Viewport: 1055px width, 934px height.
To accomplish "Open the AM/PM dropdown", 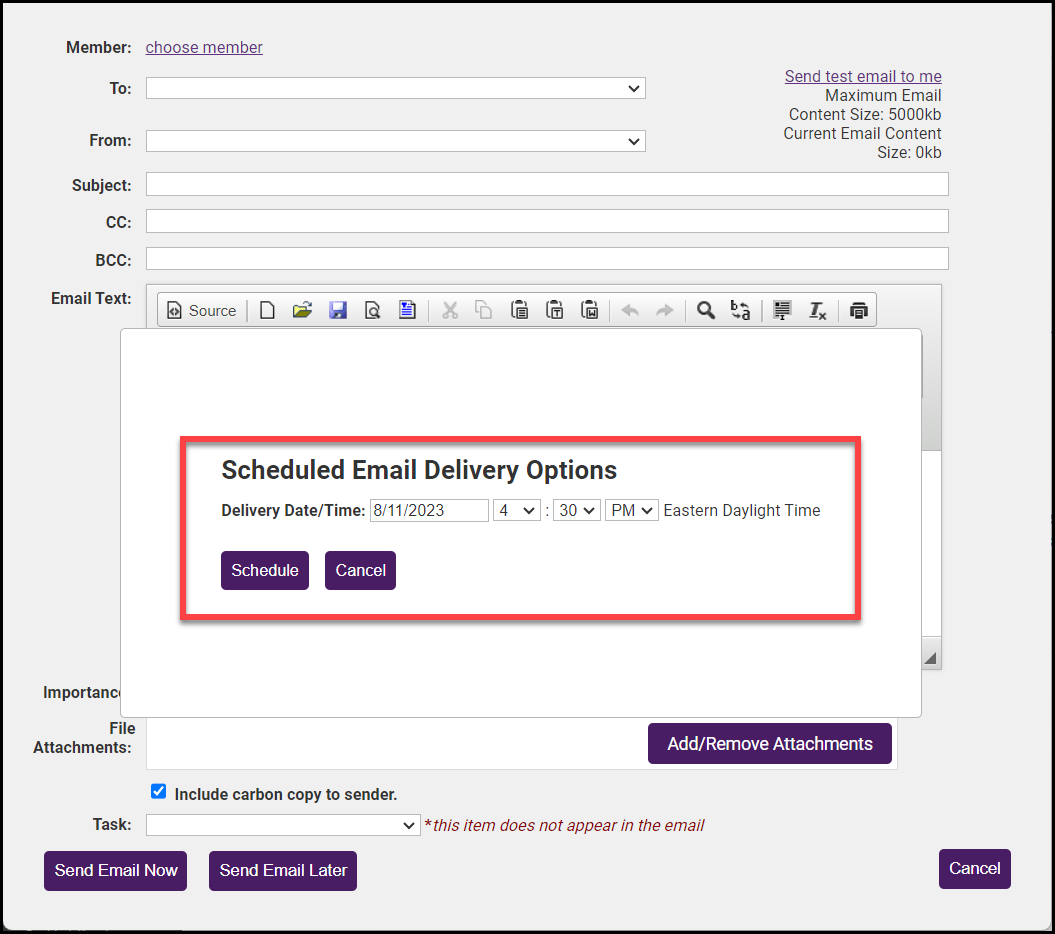I will tap(631, 510).
